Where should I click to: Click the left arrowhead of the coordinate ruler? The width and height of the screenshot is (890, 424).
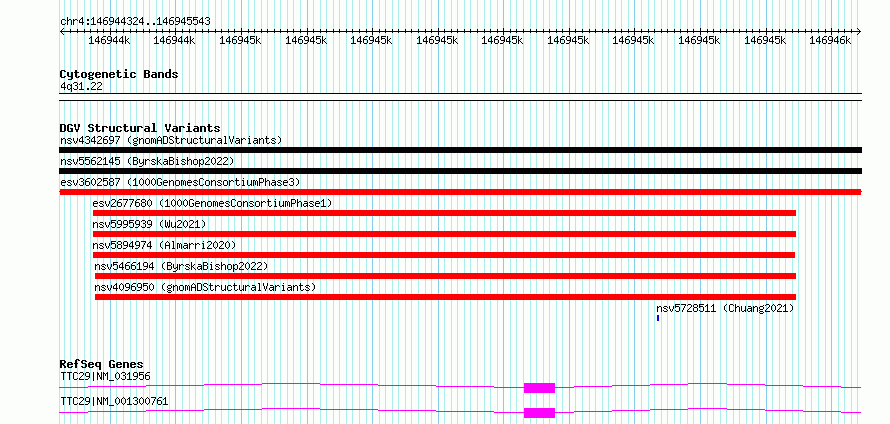click(x=62, y=31)
